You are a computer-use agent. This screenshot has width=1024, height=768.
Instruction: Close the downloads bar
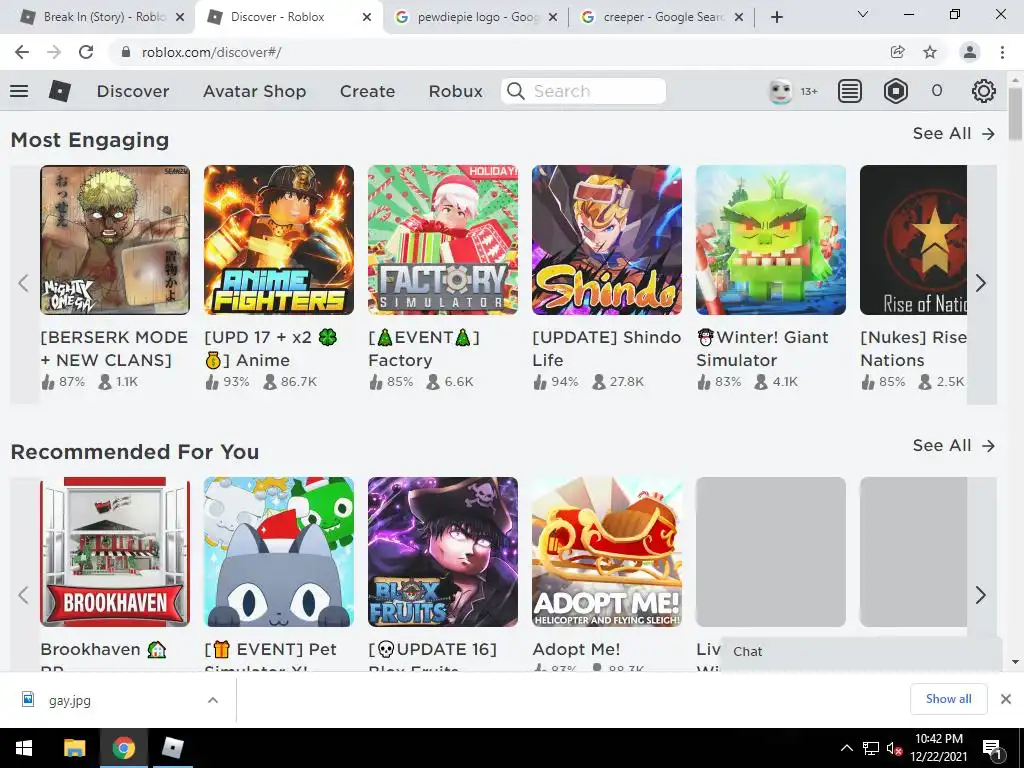[x=1006, y=699]
